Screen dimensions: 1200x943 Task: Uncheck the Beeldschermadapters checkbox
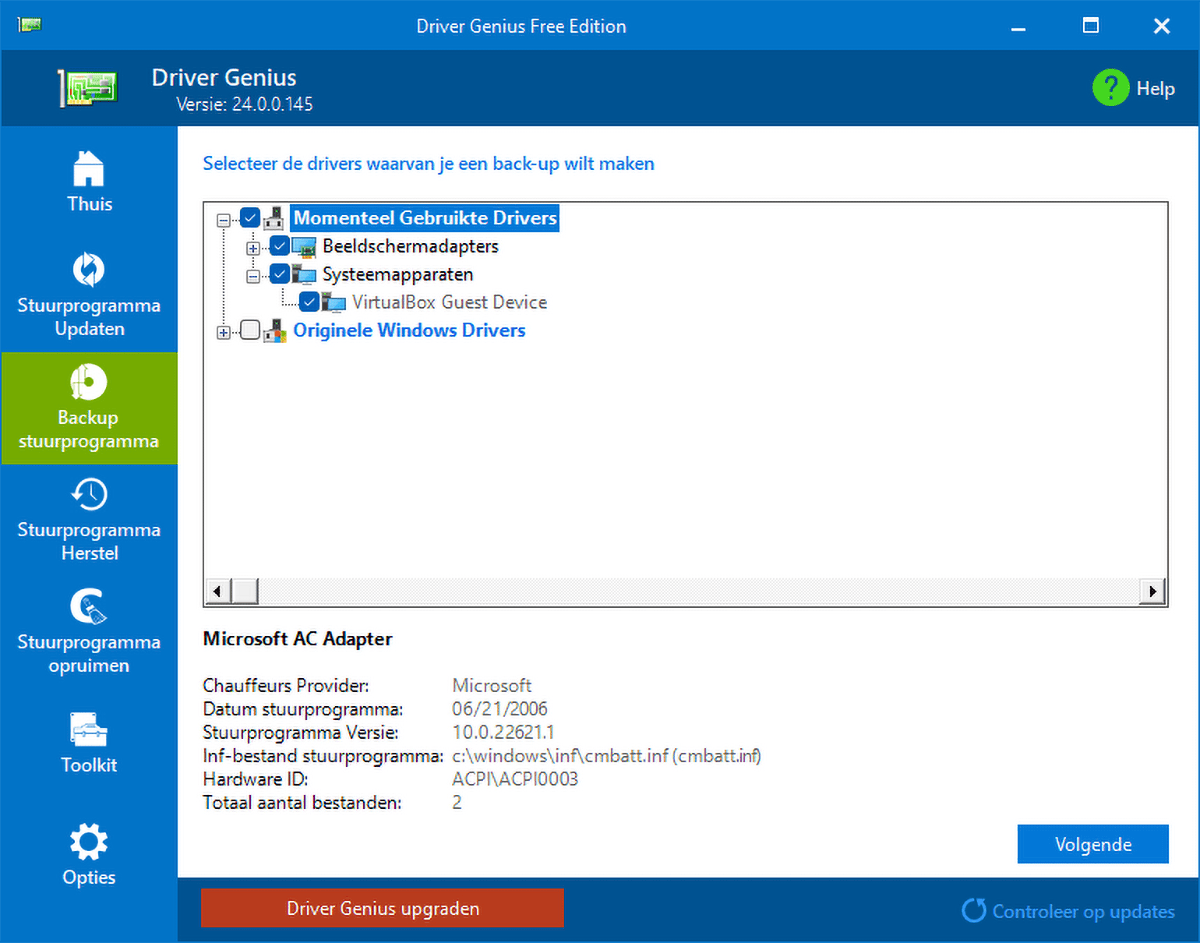tap(280, 246)
